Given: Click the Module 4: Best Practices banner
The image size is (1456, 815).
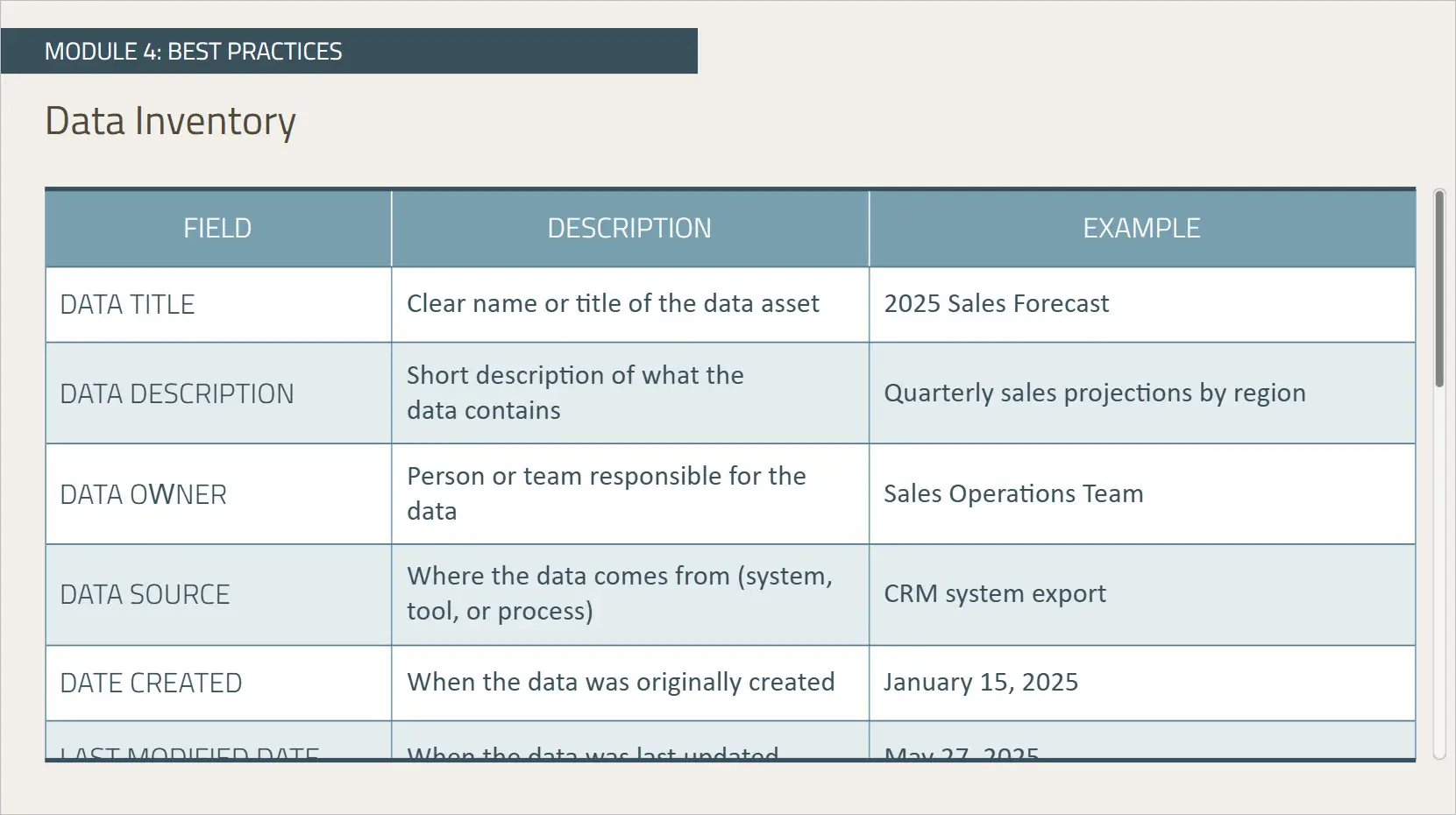Looking at the screenshot, I should point(349,51).
